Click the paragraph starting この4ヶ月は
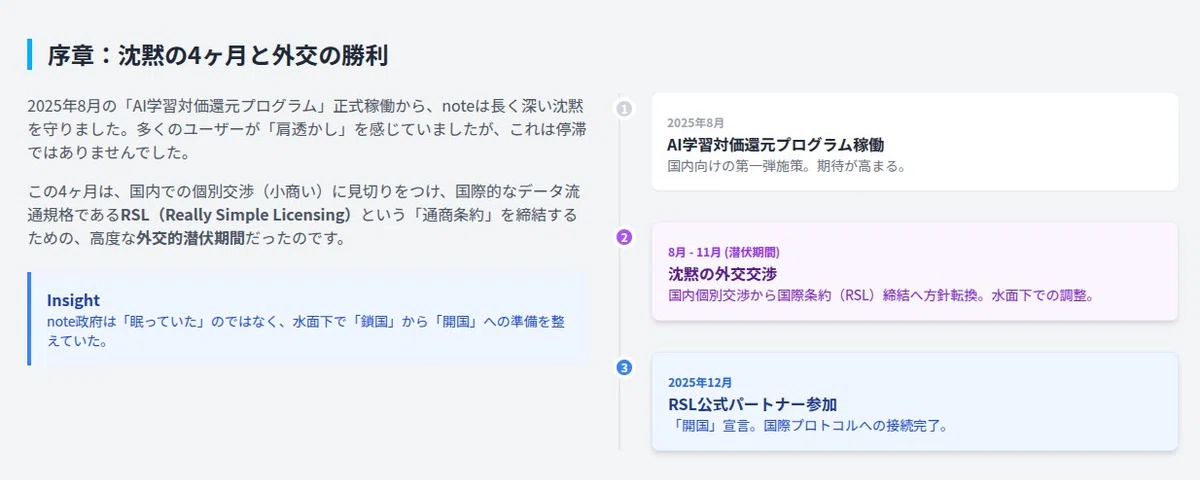 click(304, 215)
